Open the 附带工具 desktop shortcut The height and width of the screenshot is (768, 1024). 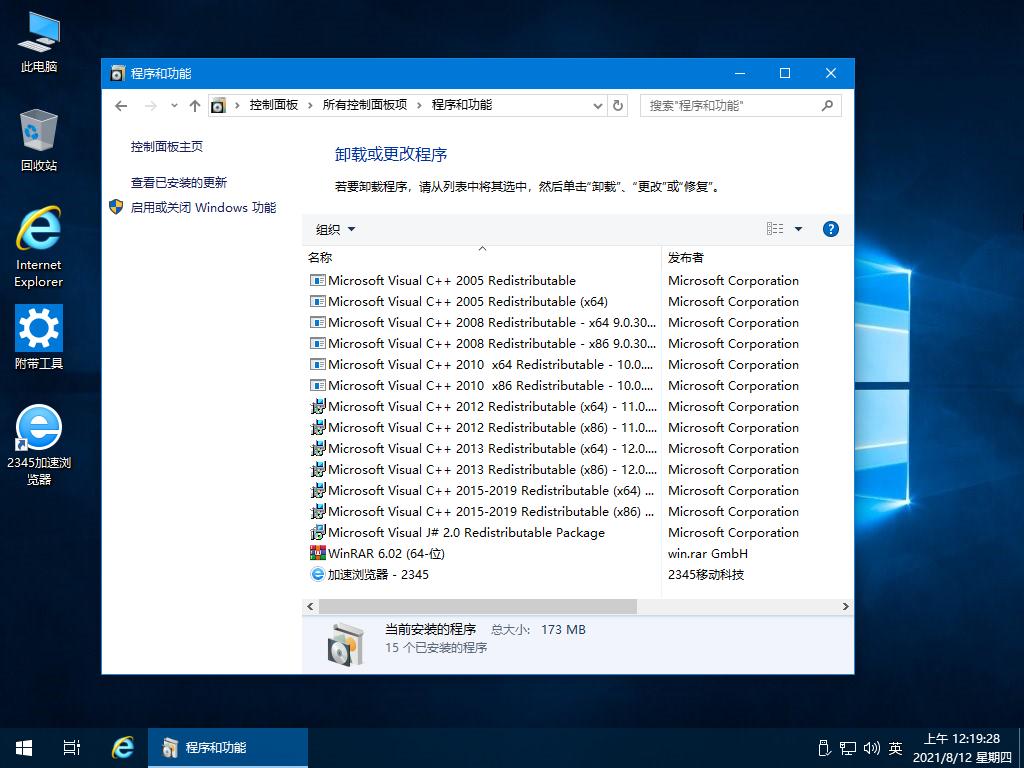39,337
